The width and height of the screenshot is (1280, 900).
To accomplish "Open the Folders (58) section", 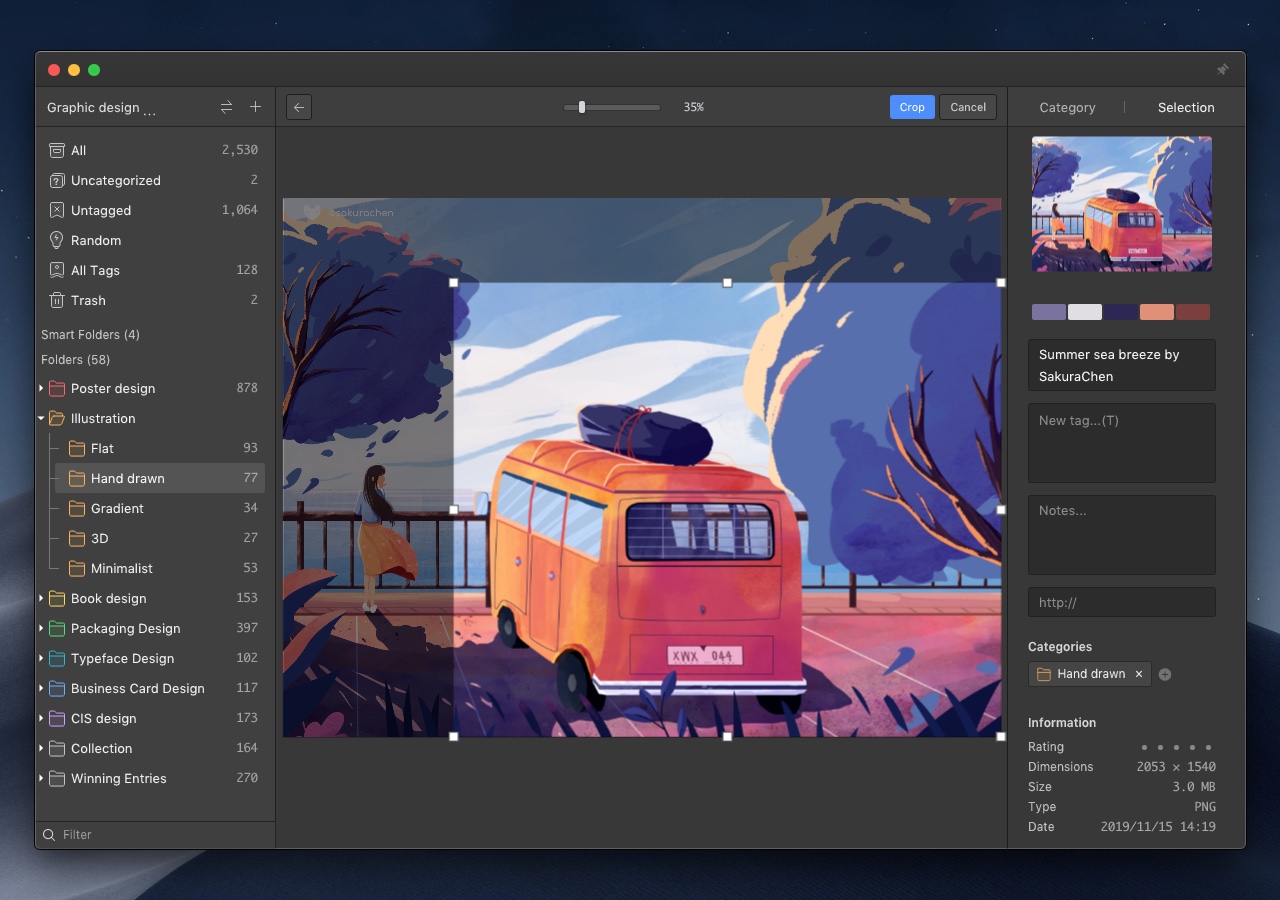I will pos(76,359).
